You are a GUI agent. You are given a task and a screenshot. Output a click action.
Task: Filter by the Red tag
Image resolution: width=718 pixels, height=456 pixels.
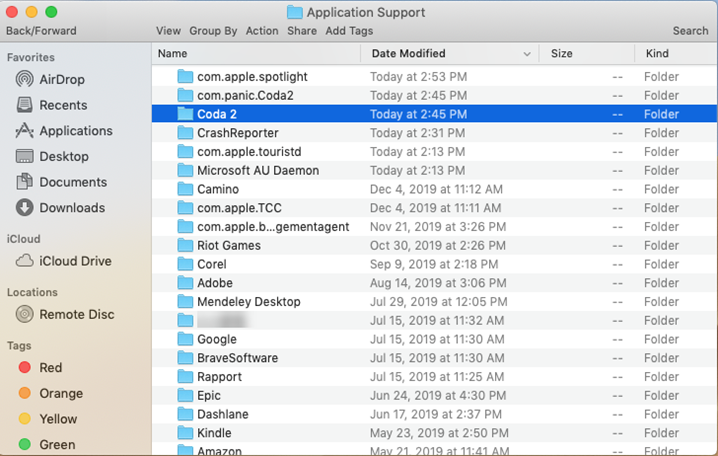point(40,368)
